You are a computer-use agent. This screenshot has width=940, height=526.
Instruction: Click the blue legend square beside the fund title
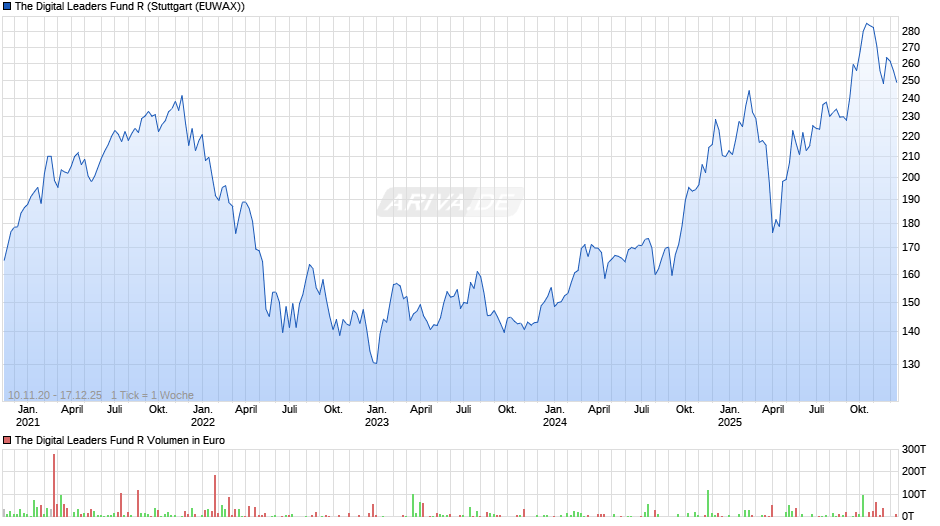(x=7, y=7)
